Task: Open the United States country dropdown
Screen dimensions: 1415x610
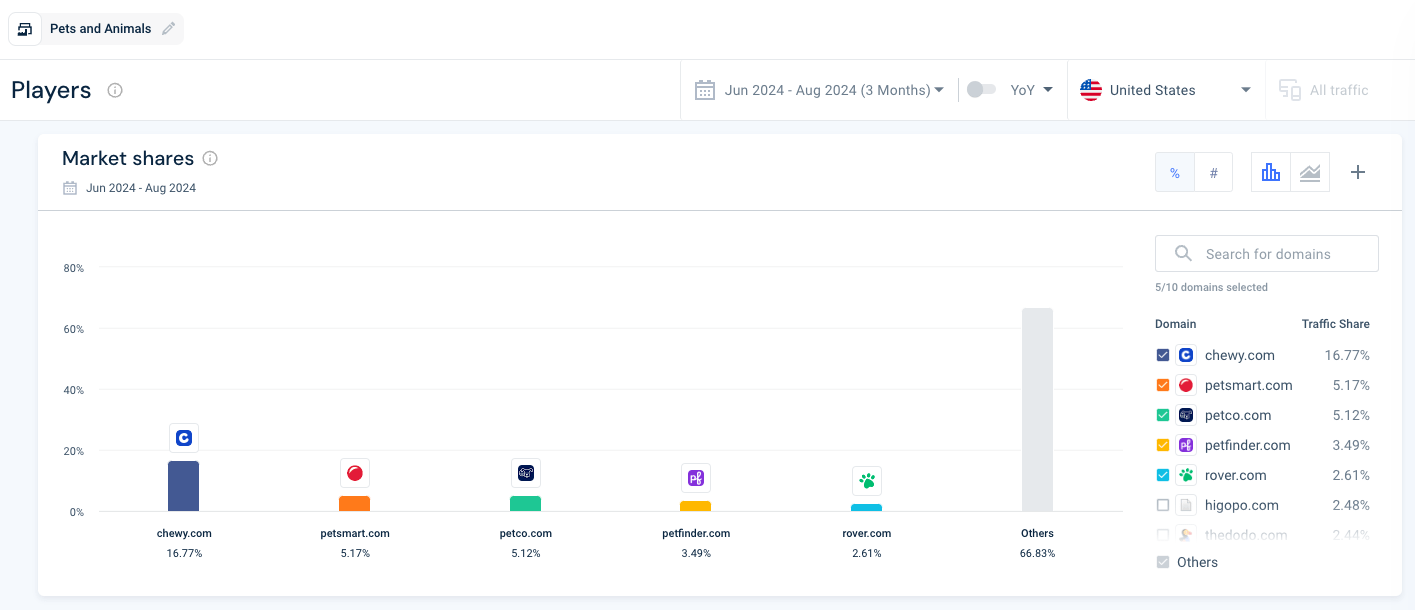Action: (1166, 90)
